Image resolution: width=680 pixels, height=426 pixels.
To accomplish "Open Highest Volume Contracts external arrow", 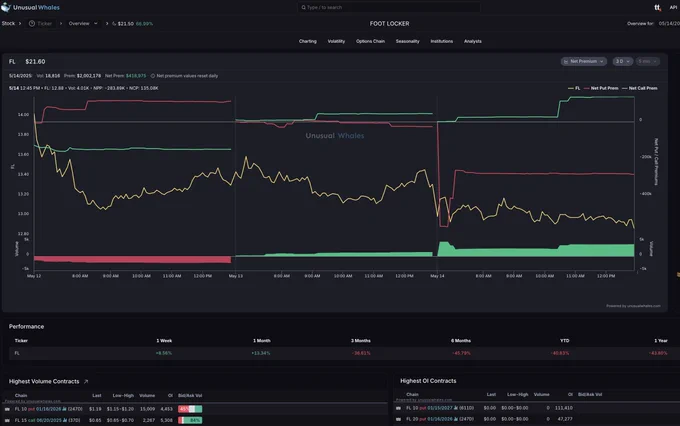I will coord(86,382).
